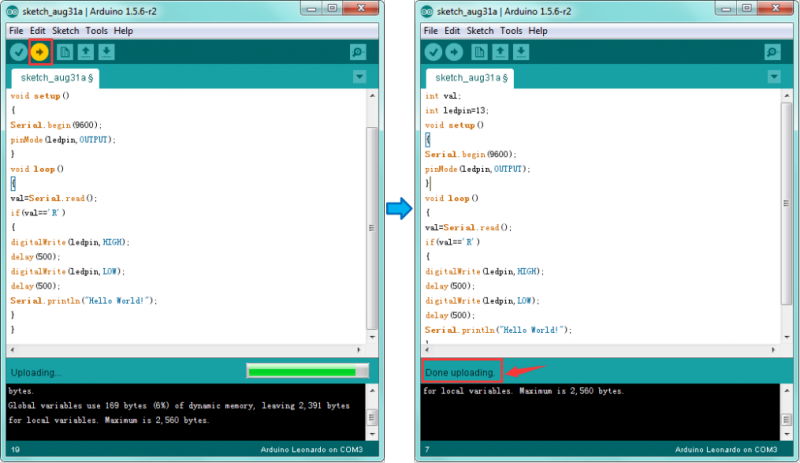Click the green upload progress bar
This screenshot has height=463, width=800.
307,372
